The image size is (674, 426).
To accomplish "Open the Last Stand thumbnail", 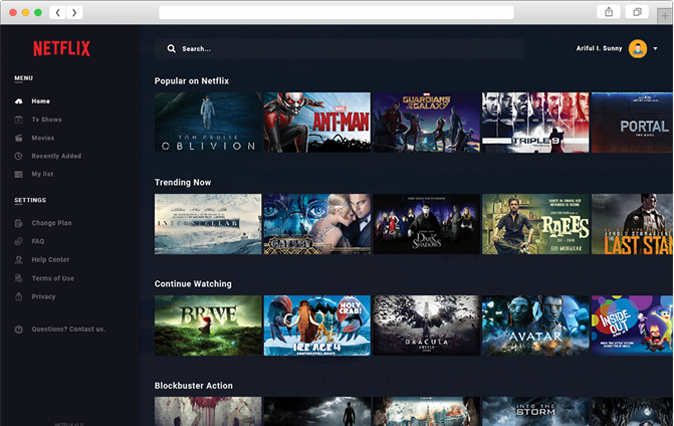I will point(632,224).
